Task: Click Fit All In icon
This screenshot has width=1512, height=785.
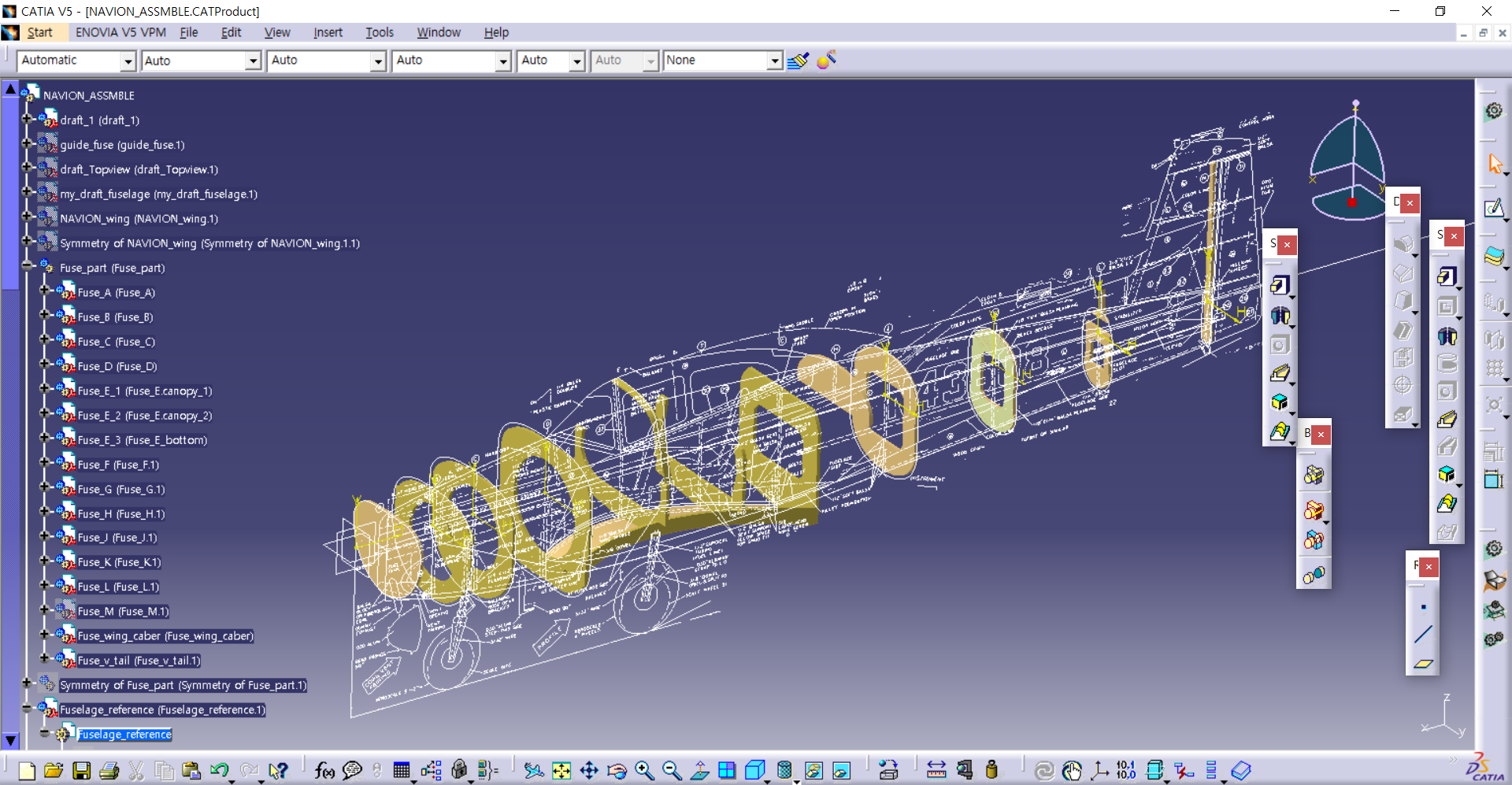Action: [561, 771]
